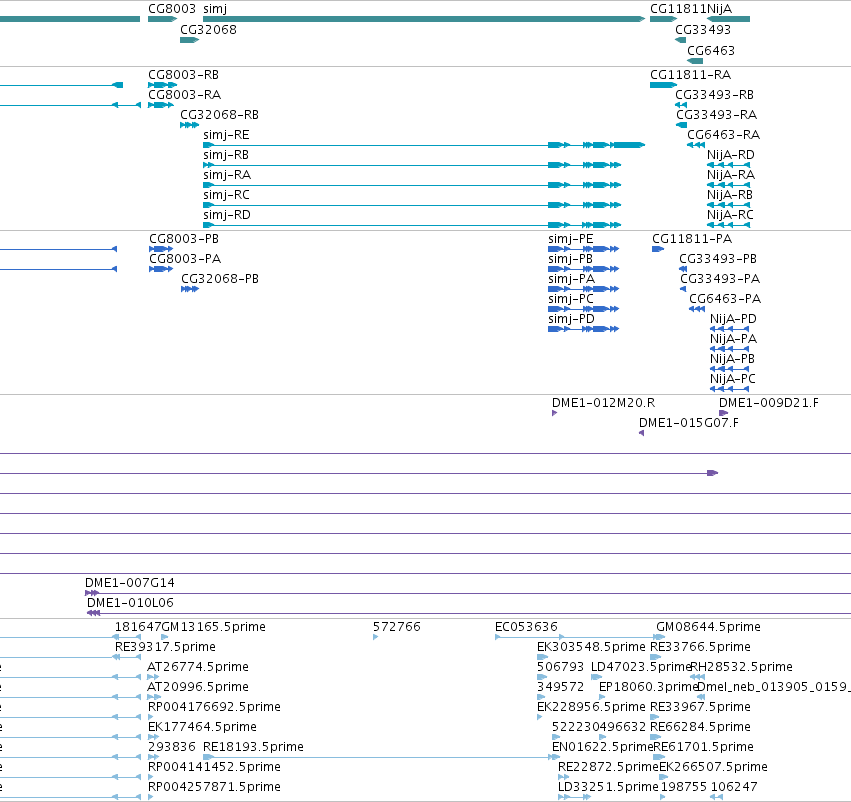Image resolution: width=851 pixels, height=802 pixels.
Task: Select clone end DME1-009D21.F
Action: [769, 403]
